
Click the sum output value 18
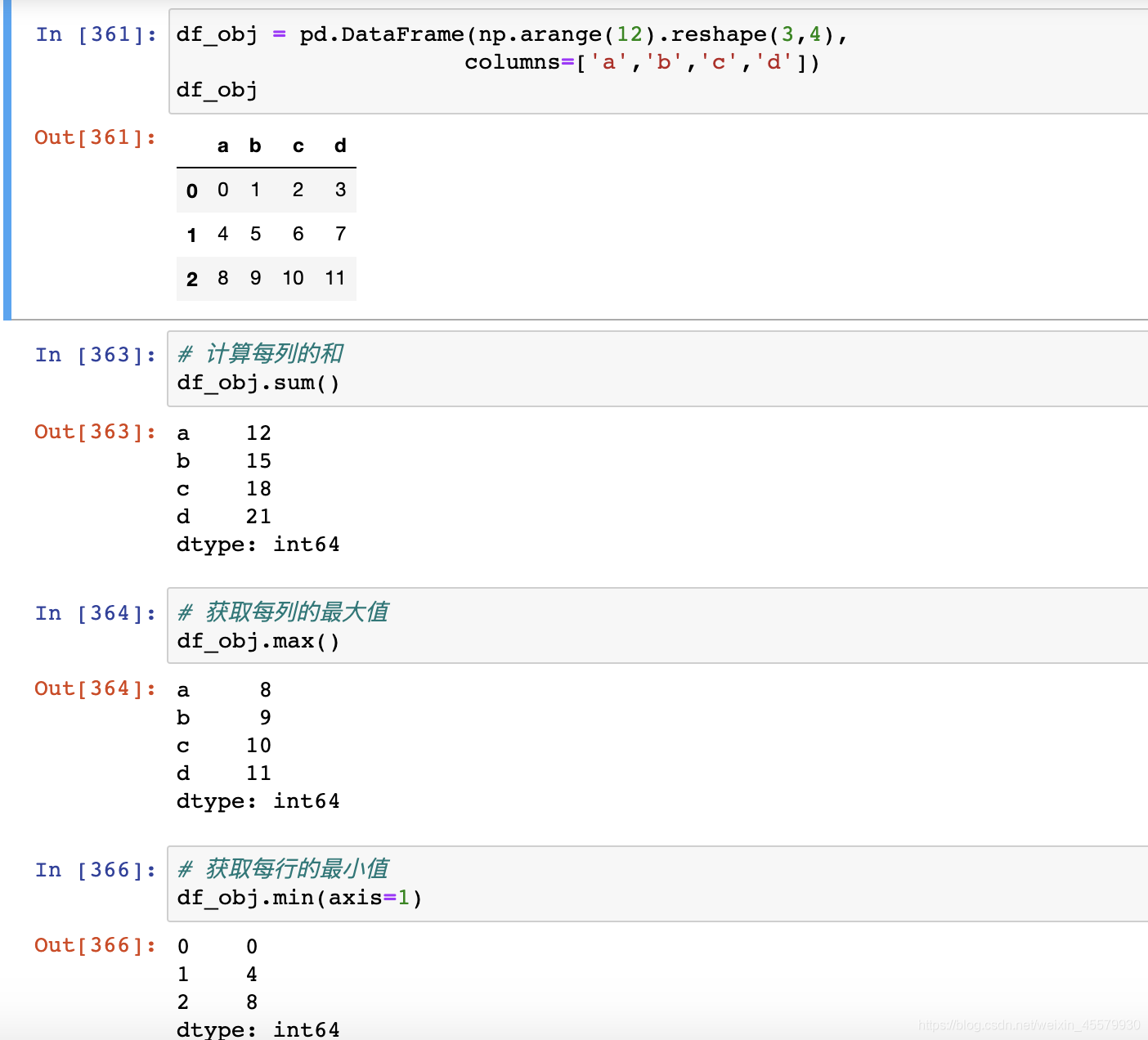click(258, 489)
